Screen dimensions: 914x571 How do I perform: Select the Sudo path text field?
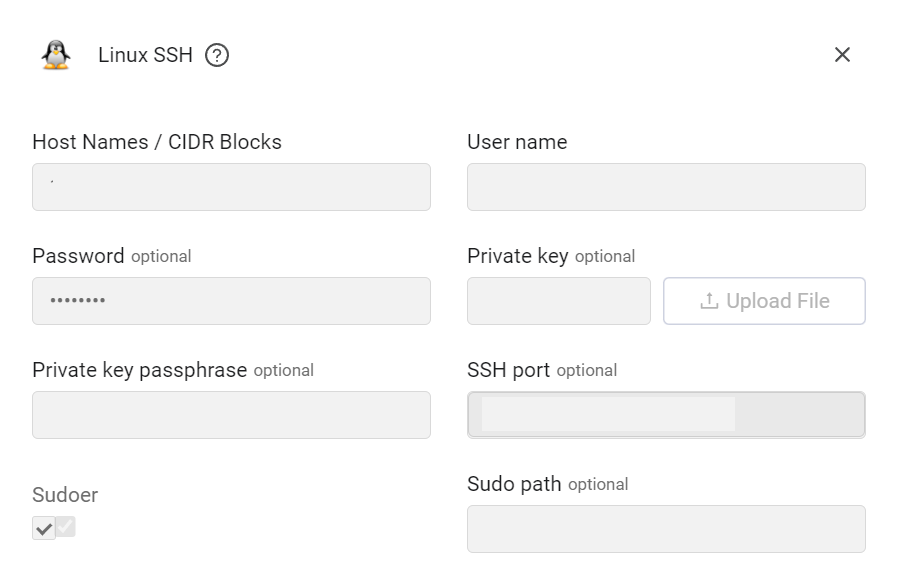(666, 529)
